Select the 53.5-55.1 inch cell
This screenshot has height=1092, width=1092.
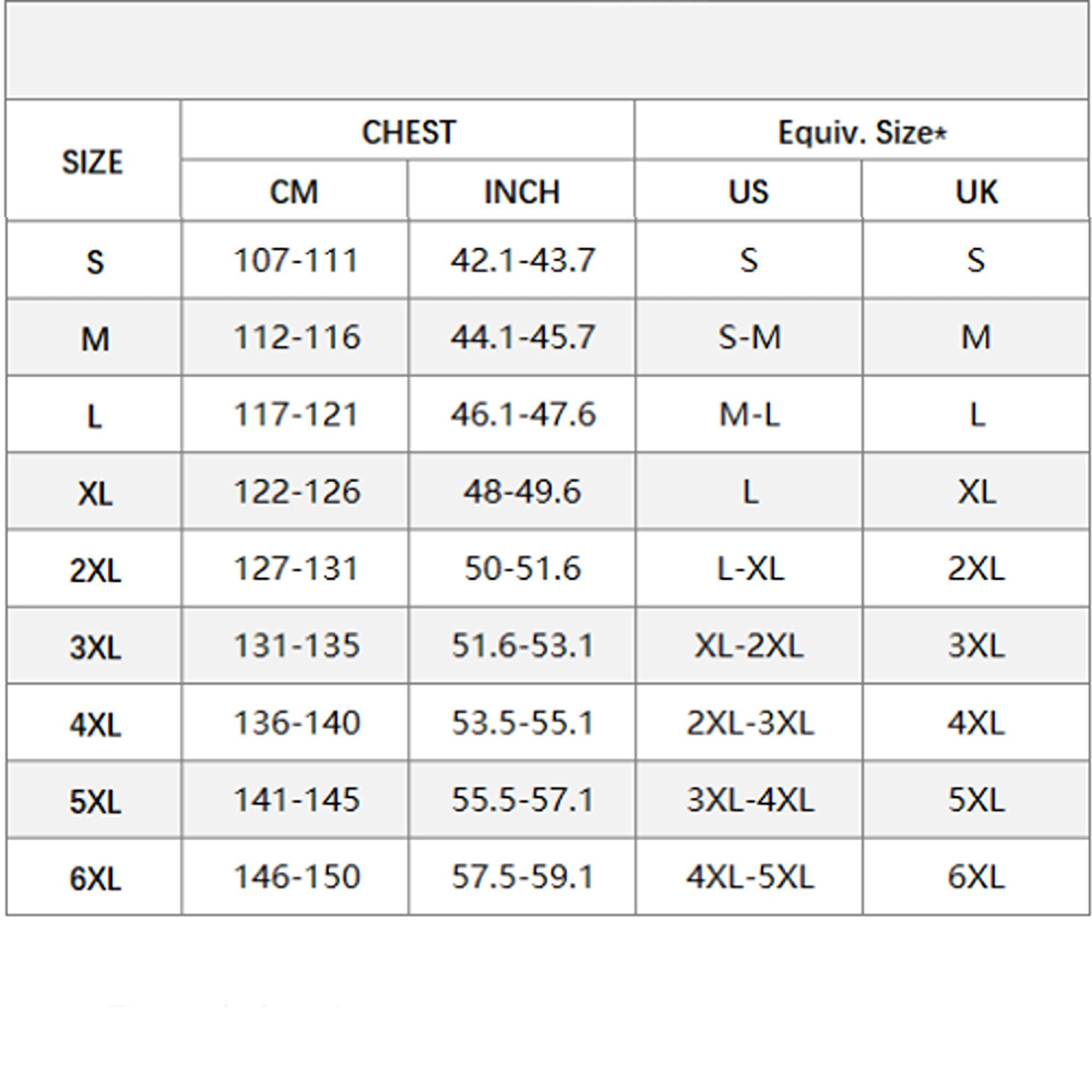point(523,722)
